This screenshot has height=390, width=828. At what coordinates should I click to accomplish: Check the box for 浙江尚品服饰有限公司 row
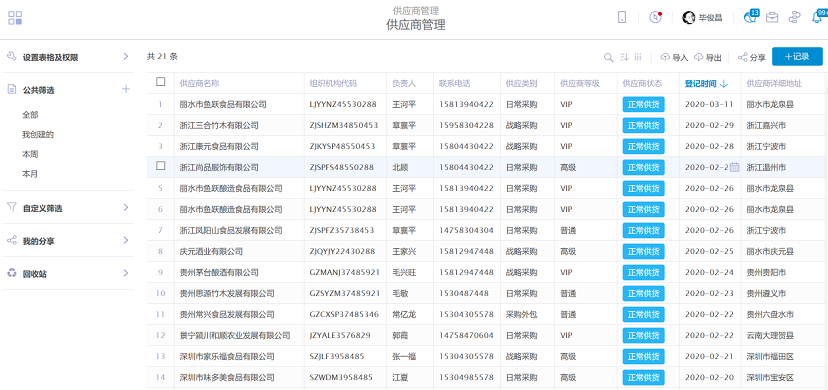pyautogui.click(x=161, y=166)
